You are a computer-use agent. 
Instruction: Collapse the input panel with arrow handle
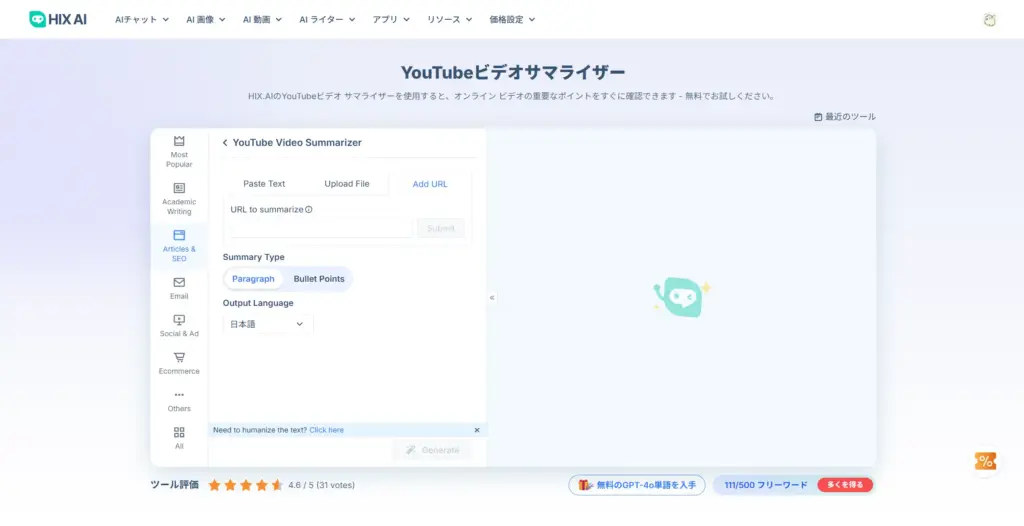(x=492, y=298)
